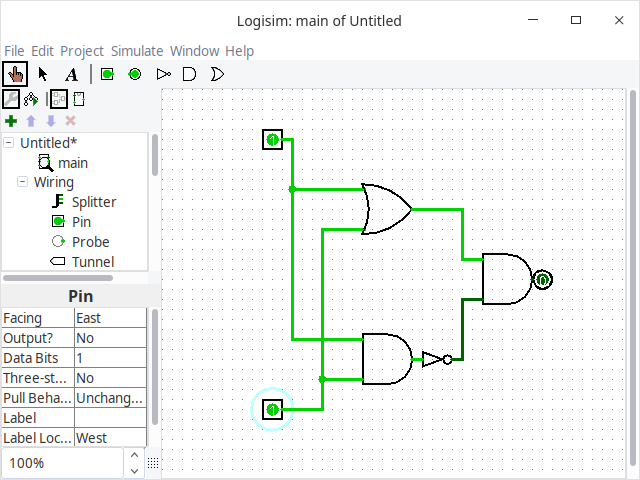Select Splitter in the Wiring library
This screenshot has height=480, width=640.
pyautogui.click(x=93, y=202)
